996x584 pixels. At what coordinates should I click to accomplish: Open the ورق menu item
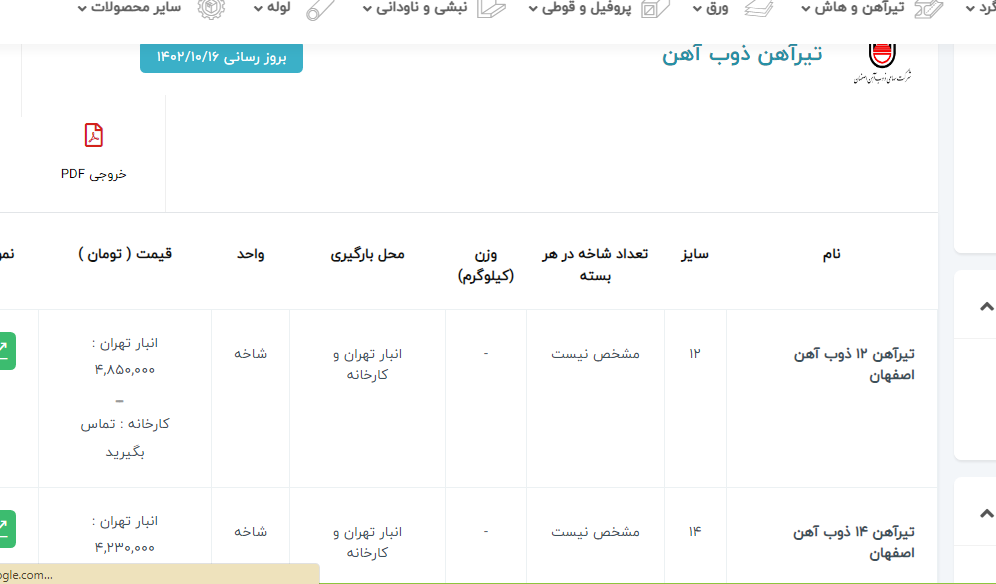pos(717,8)
